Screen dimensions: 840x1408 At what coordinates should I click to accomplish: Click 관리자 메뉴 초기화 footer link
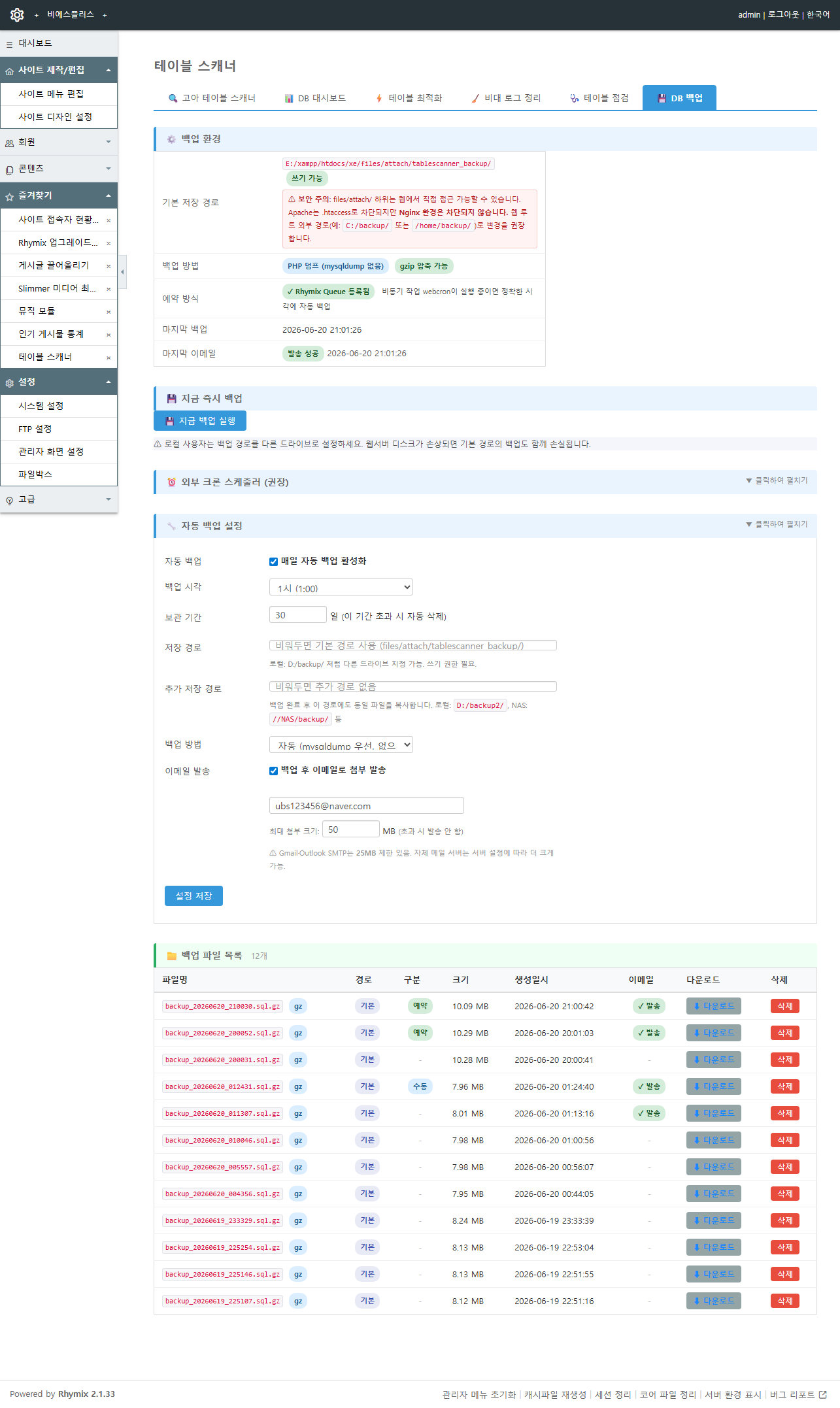click(x=479, y=1394)
